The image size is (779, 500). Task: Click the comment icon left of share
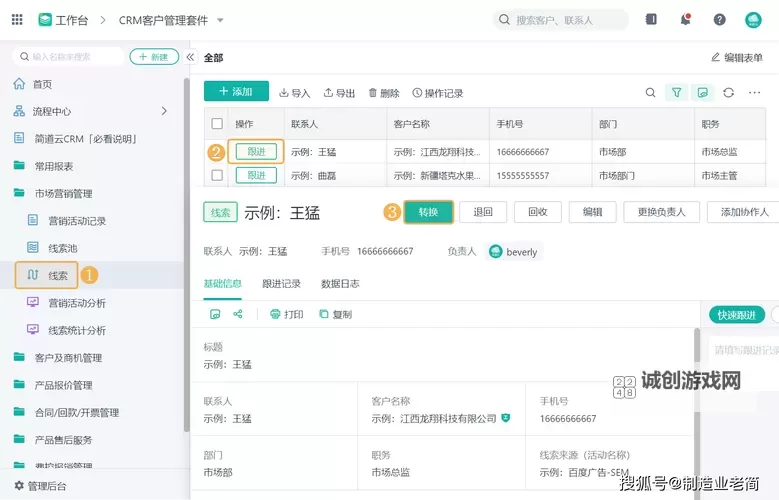pyautogui.click(x=215, y=314)
